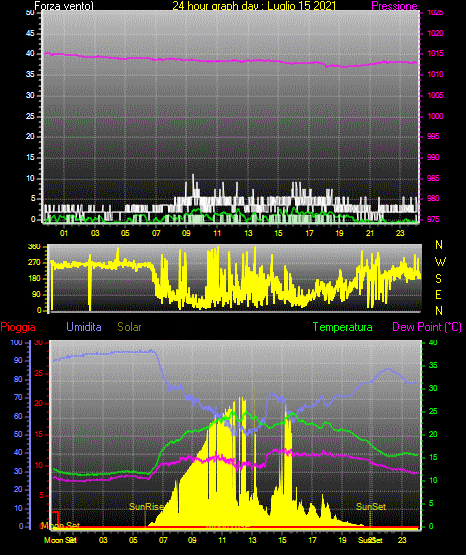Click "1005" on the pressure axis

[x=435, y=95]
